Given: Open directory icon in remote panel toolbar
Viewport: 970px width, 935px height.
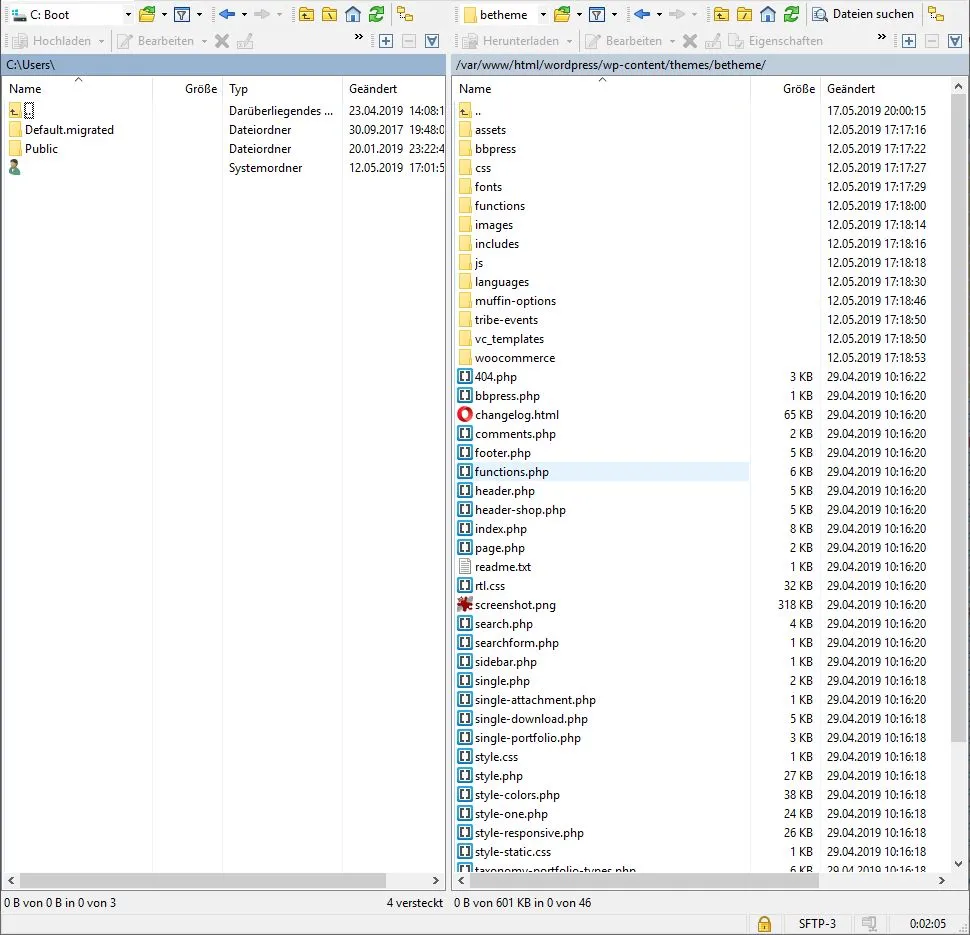Looking at the screenshot, I should (x=562, y=14).
